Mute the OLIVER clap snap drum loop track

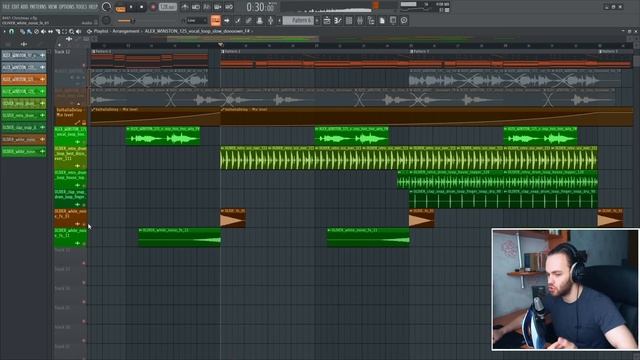84,204
